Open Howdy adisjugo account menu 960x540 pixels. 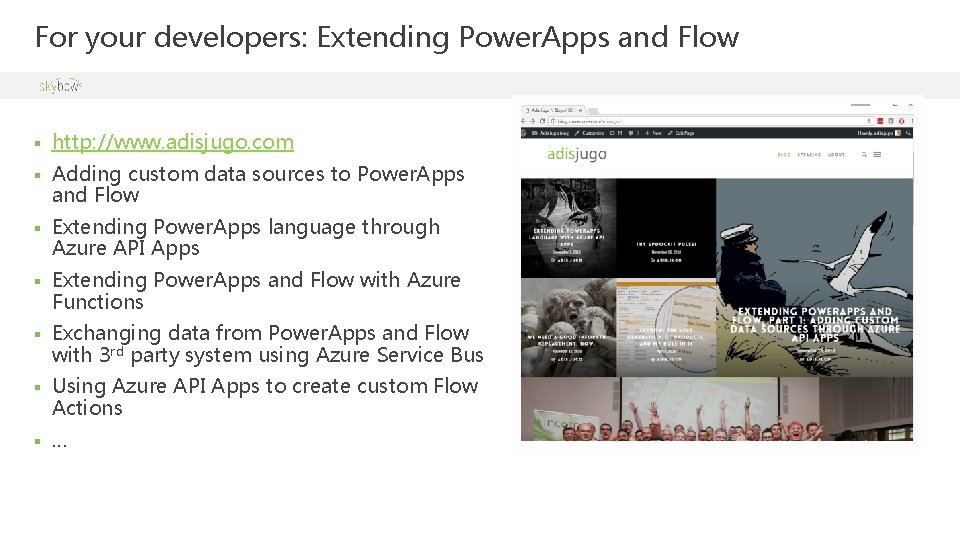[879, 133]
